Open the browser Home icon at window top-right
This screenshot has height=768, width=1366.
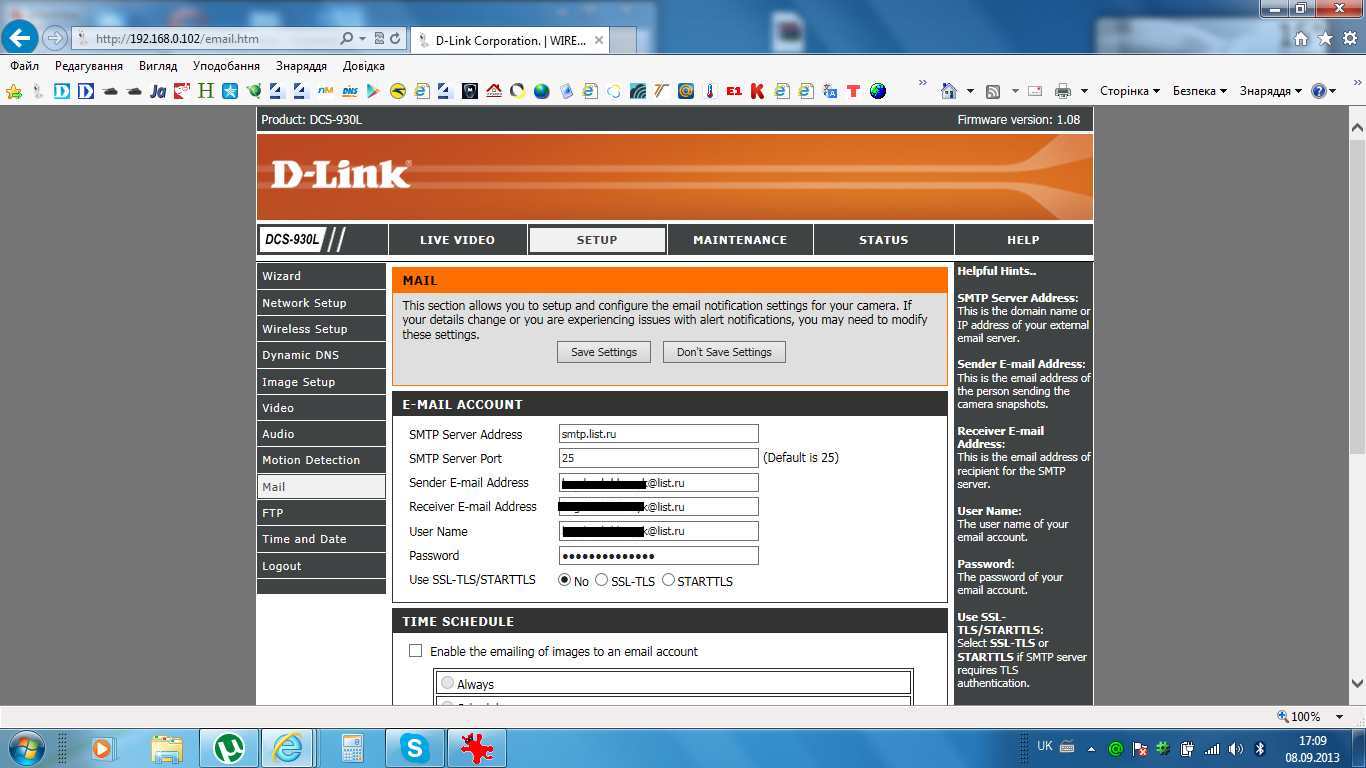point(1300,39)
